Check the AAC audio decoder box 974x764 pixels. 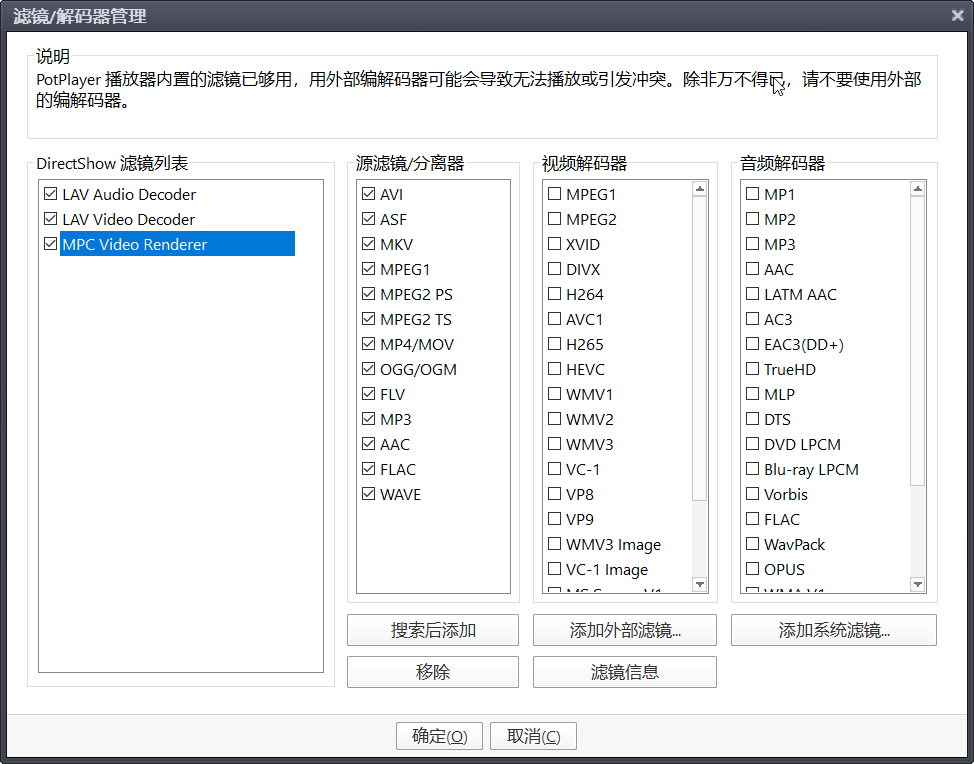coord(752,269)
